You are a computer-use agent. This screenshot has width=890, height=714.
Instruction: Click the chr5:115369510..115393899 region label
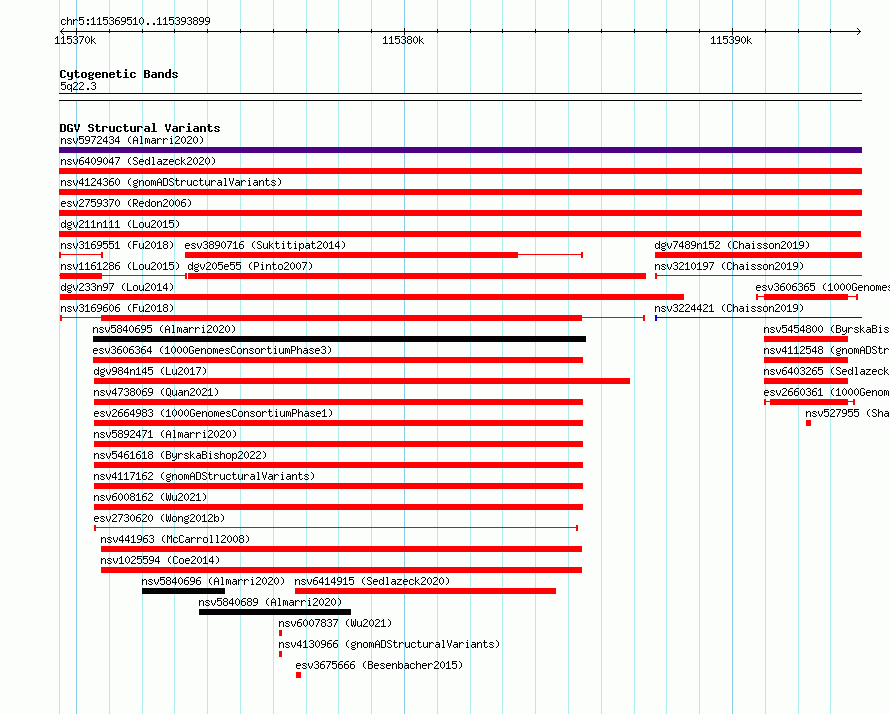(135, 21)
